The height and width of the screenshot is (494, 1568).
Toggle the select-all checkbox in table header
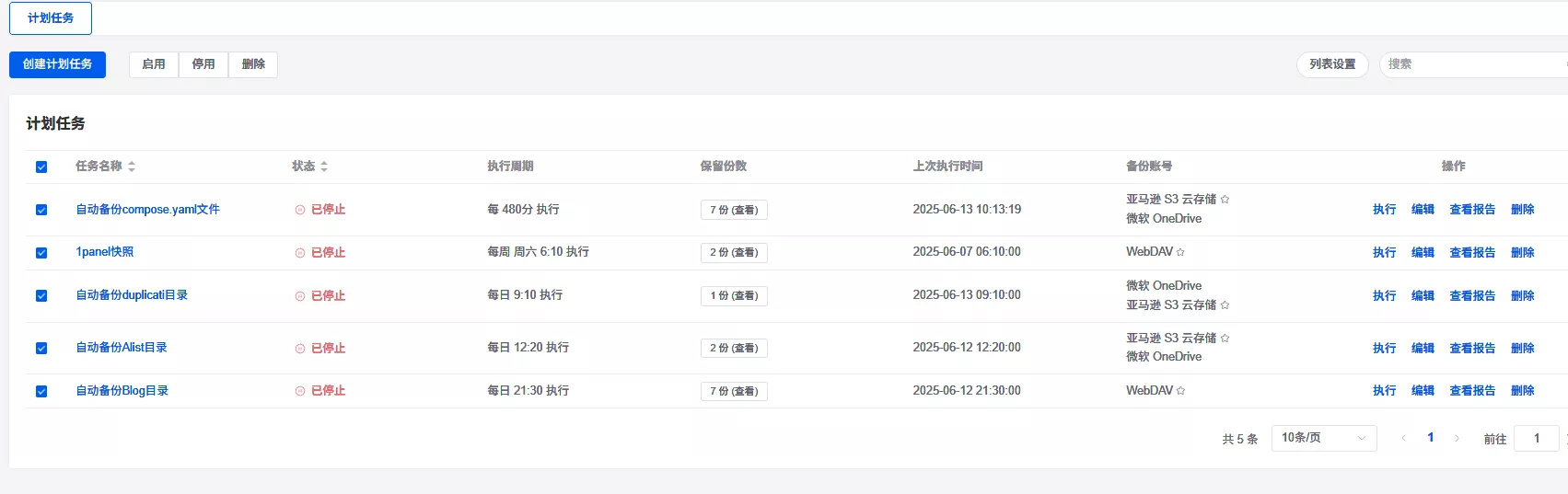coord(41,167)
